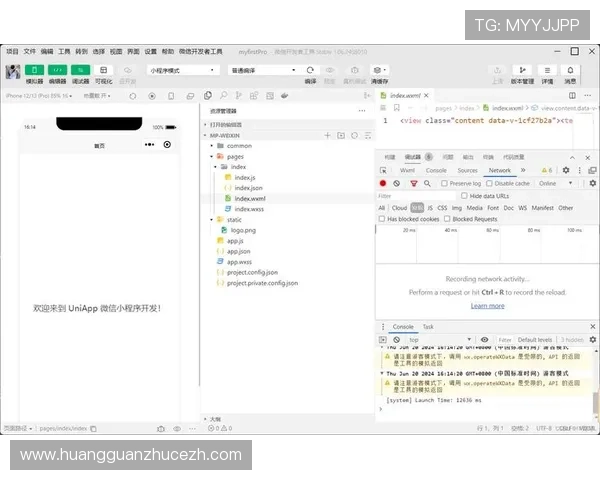Screen dimensions: 600x480
Task: Click the simulator refresh circle icon
Action: point(132,96)
